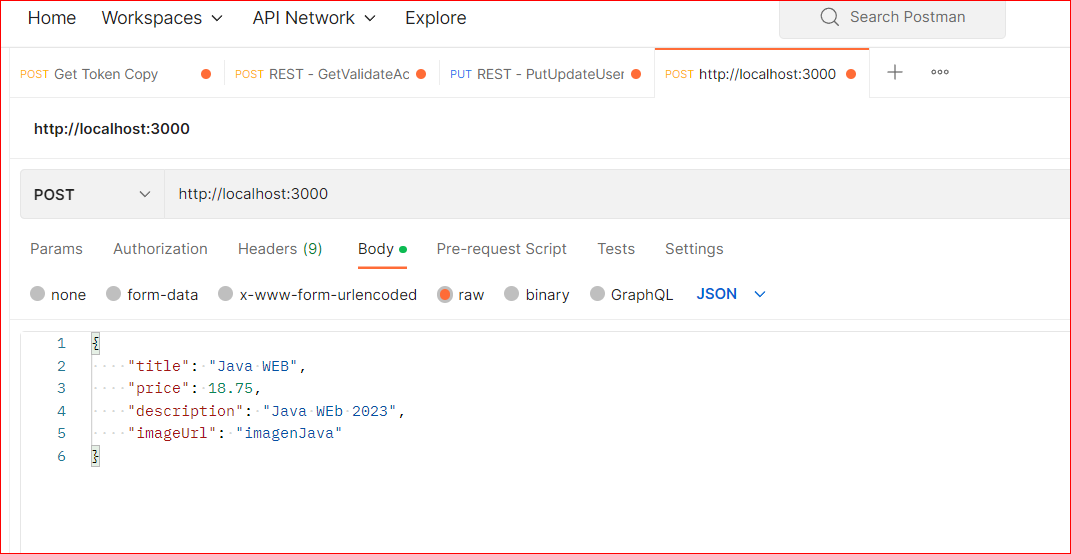
Task: Click the opening brace on line 1
Action: (x=96, y=344)
